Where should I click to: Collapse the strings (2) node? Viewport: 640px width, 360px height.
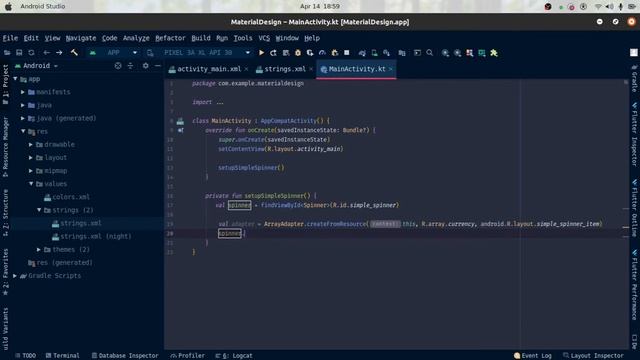point(39,210)
